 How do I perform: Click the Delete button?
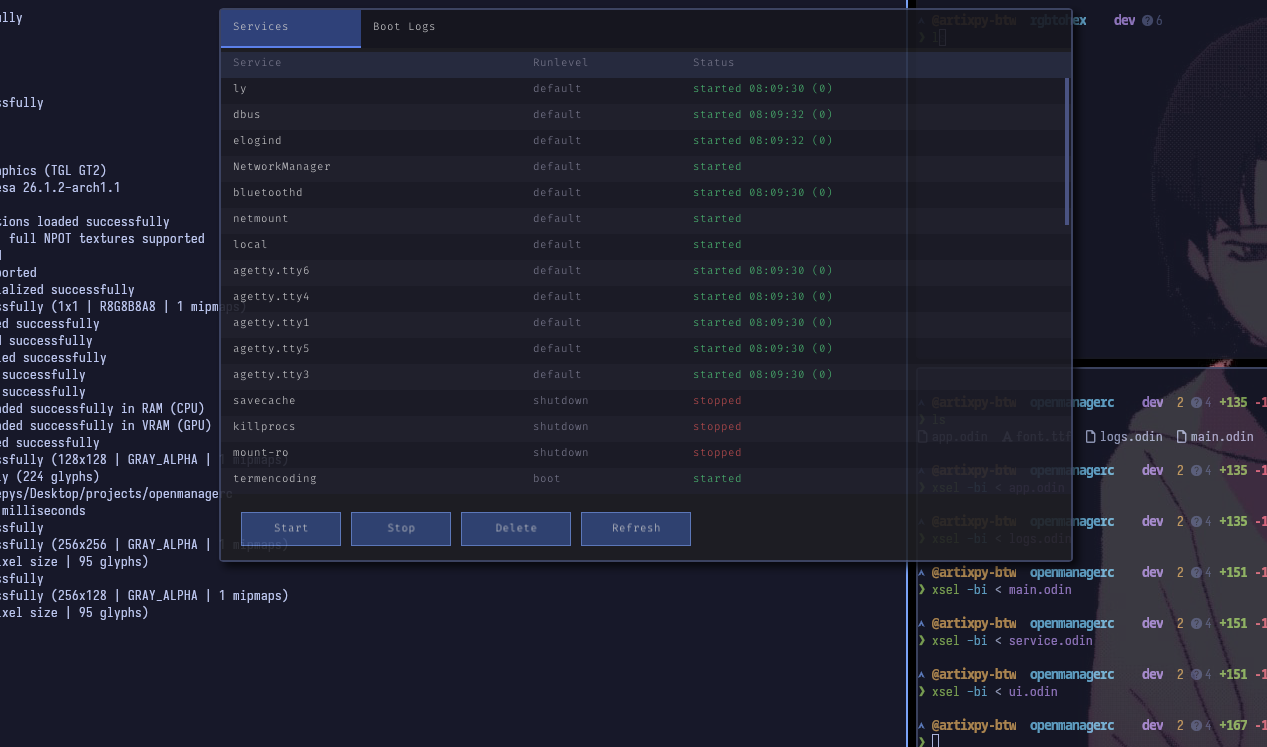coord(516,528)
